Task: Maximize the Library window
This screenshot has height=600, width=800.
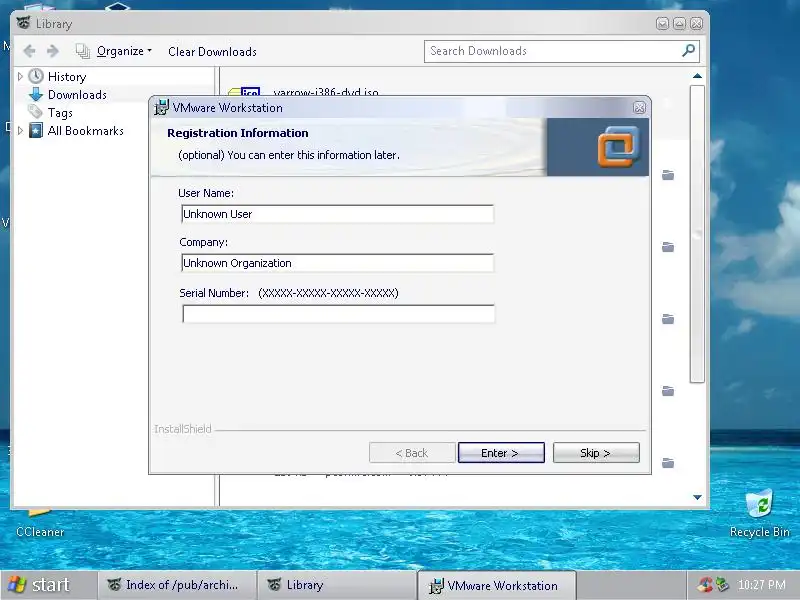Action: click(x=679, y=23)
